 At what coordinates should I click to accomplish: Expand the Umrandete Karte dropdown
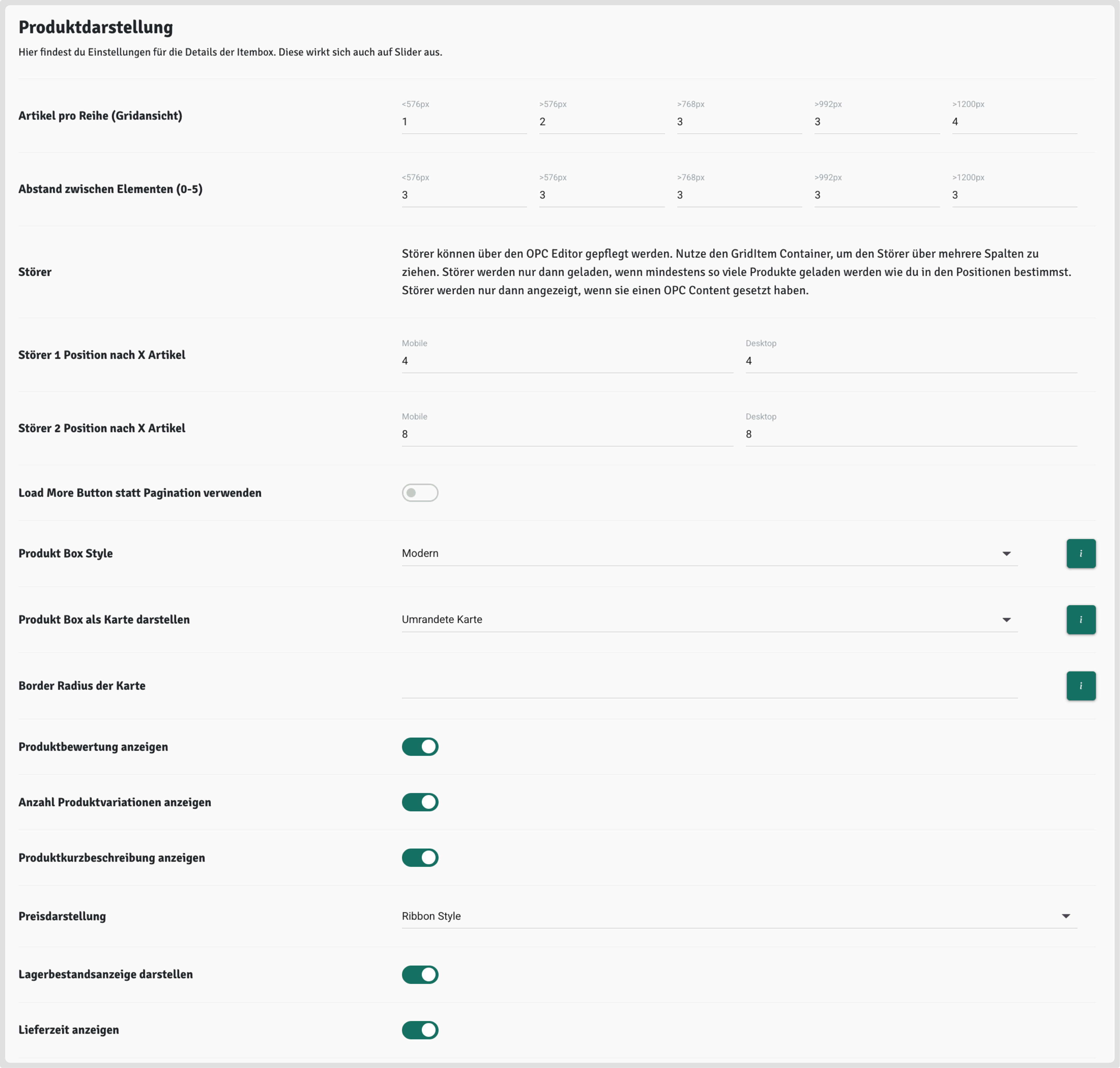709,619
